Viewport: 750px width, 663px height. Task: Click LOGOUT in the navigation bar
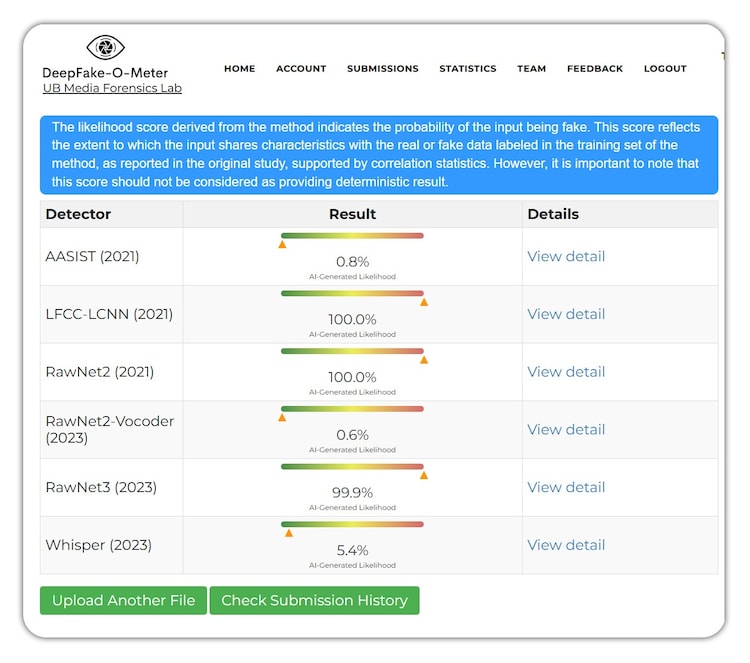tap(665, 69)
